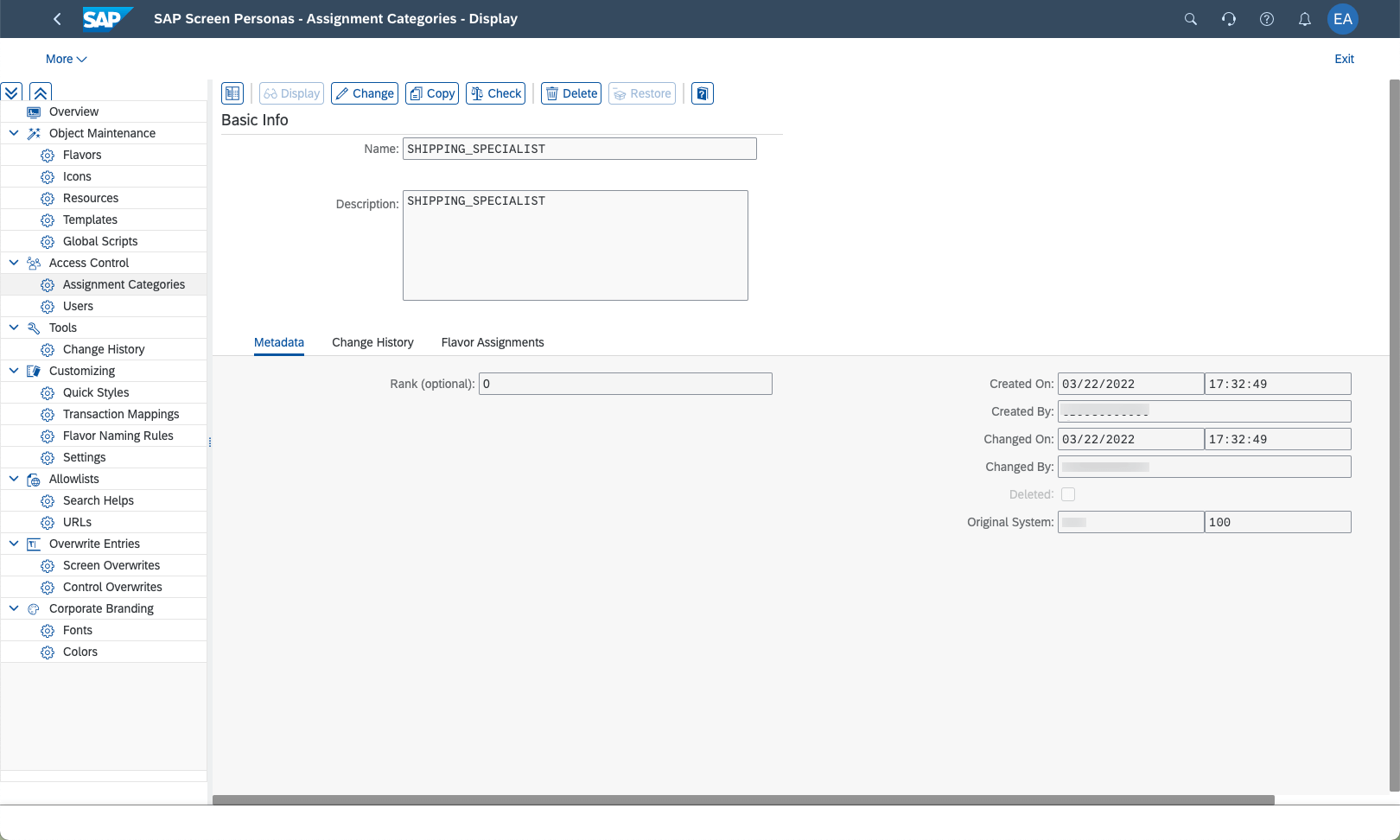Click the expand all nodes icon
The width and height of the screenshot is (1400, 840).
(x=11, y=92)
